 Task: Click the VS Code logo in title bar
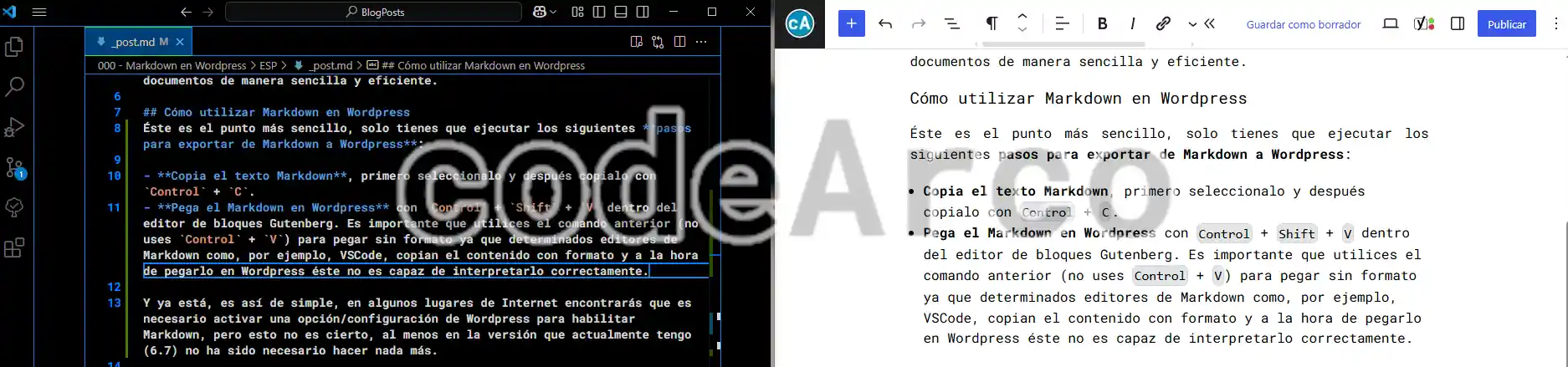[9, 12]
